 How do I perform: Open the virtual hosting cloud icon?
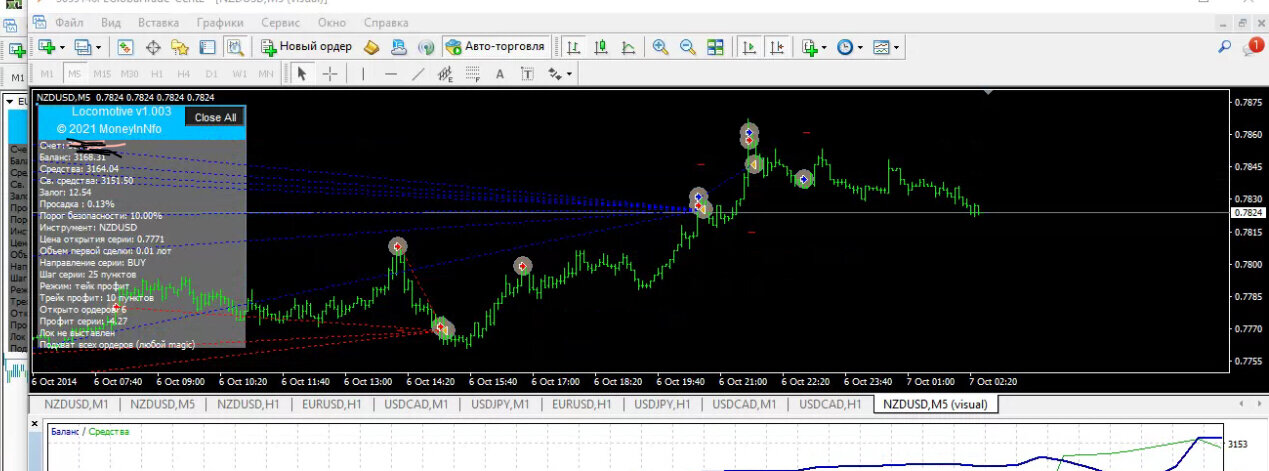click(399, 47)
